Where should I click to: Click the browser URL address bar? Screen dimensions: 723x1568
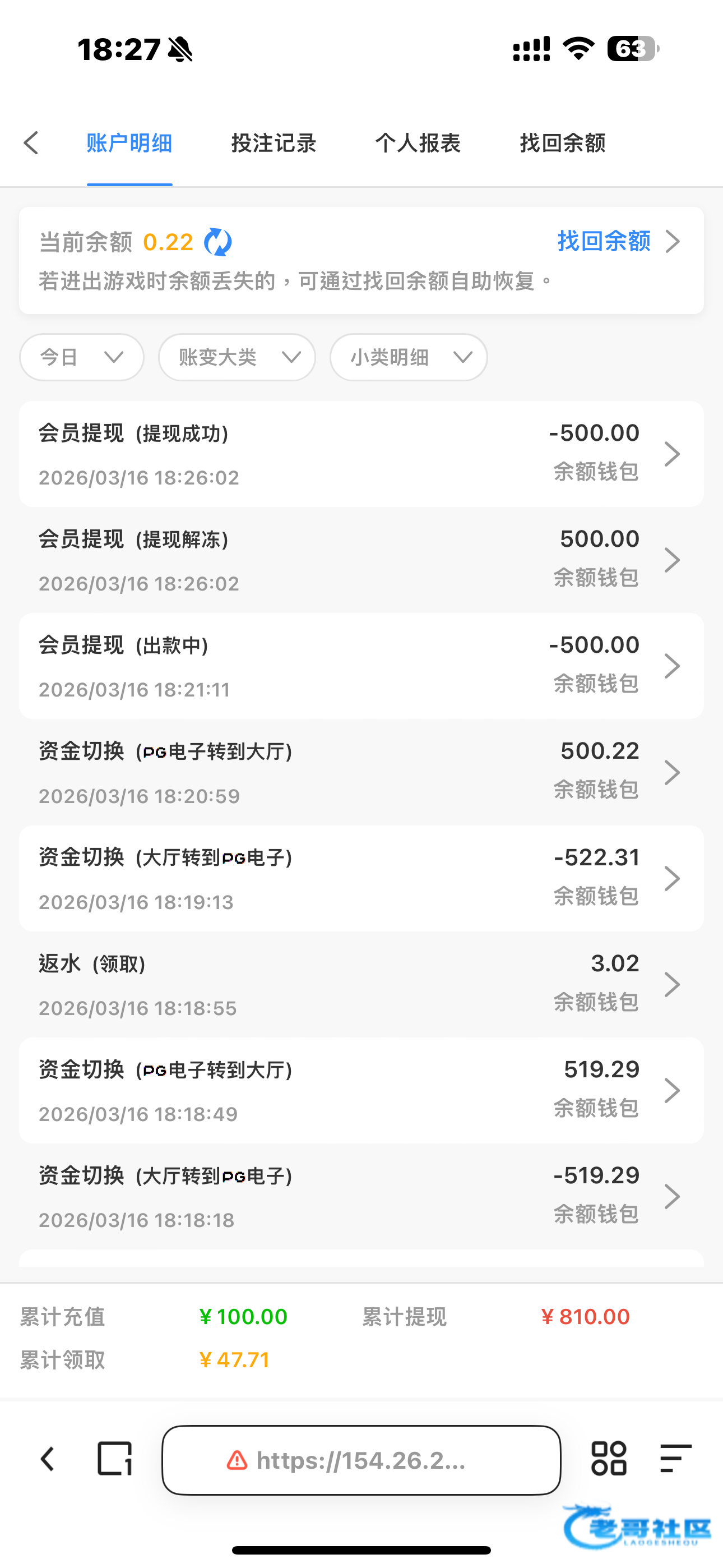tap(361, 1460)
